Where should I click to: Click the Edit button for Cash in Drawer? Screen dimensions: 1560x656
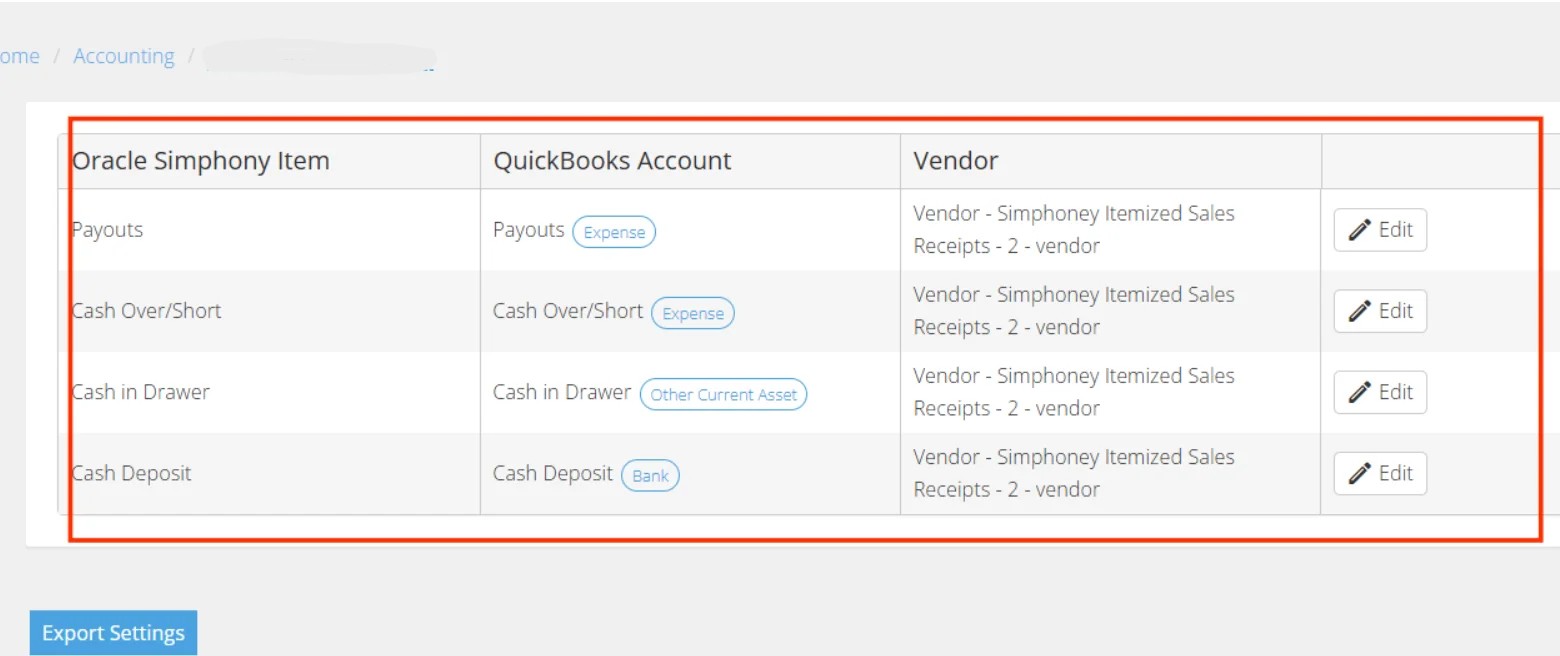(1380, 392)
